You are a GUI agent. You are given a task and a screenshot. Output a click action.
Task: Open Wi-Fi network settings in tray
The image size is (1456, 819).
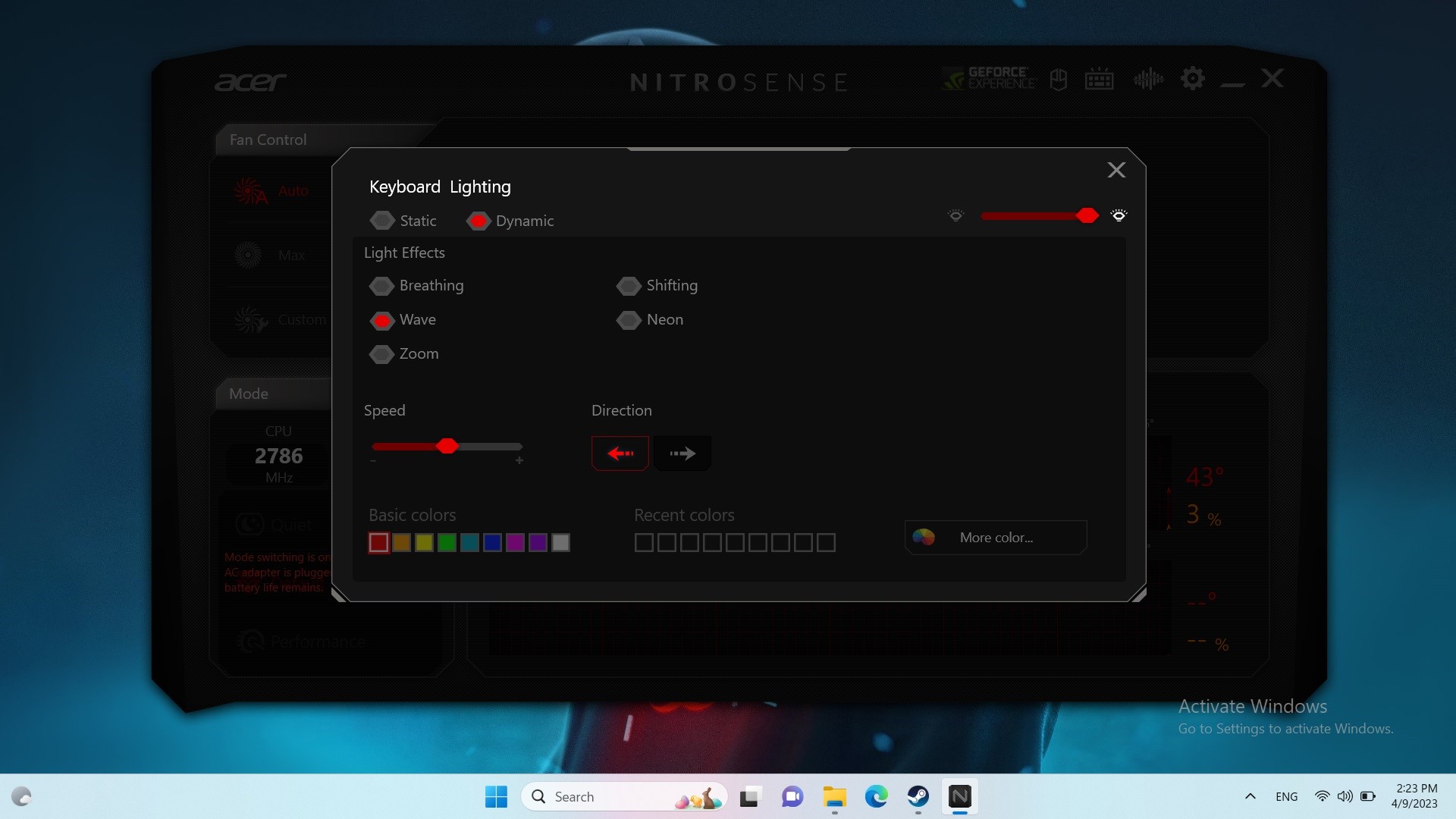click(1322, 797)
